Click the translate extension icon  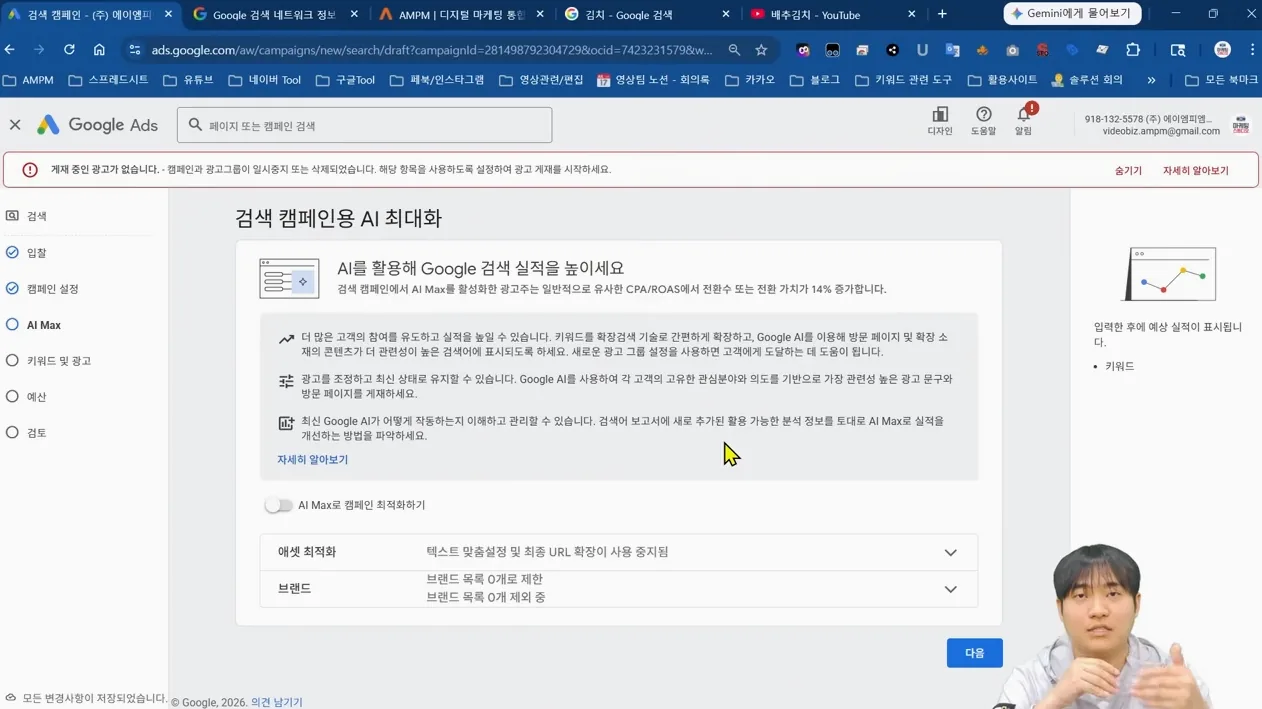[x=952, y=50]
